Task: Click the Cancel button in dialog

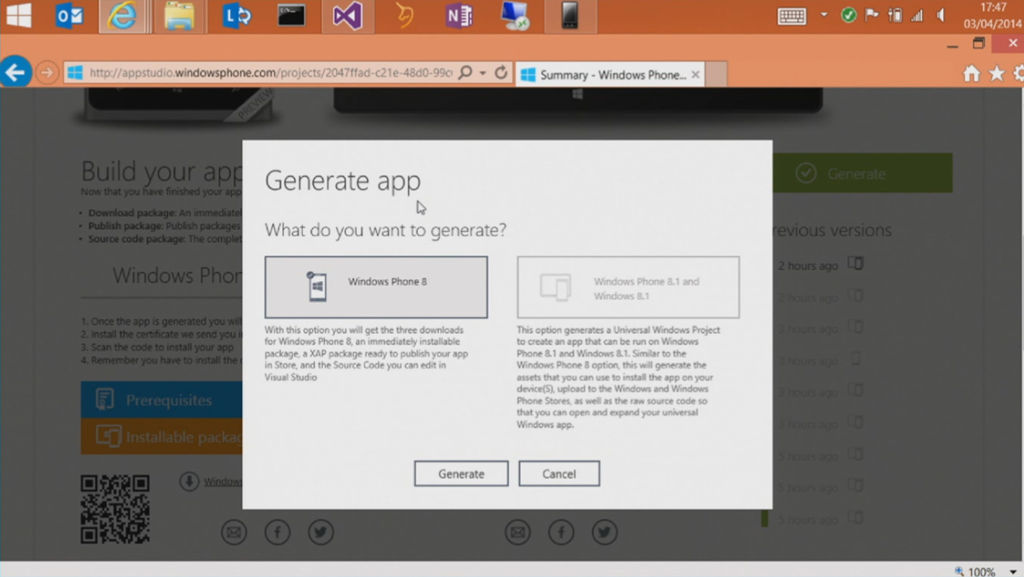Action: pyautogui.click(x=559, y=474)
